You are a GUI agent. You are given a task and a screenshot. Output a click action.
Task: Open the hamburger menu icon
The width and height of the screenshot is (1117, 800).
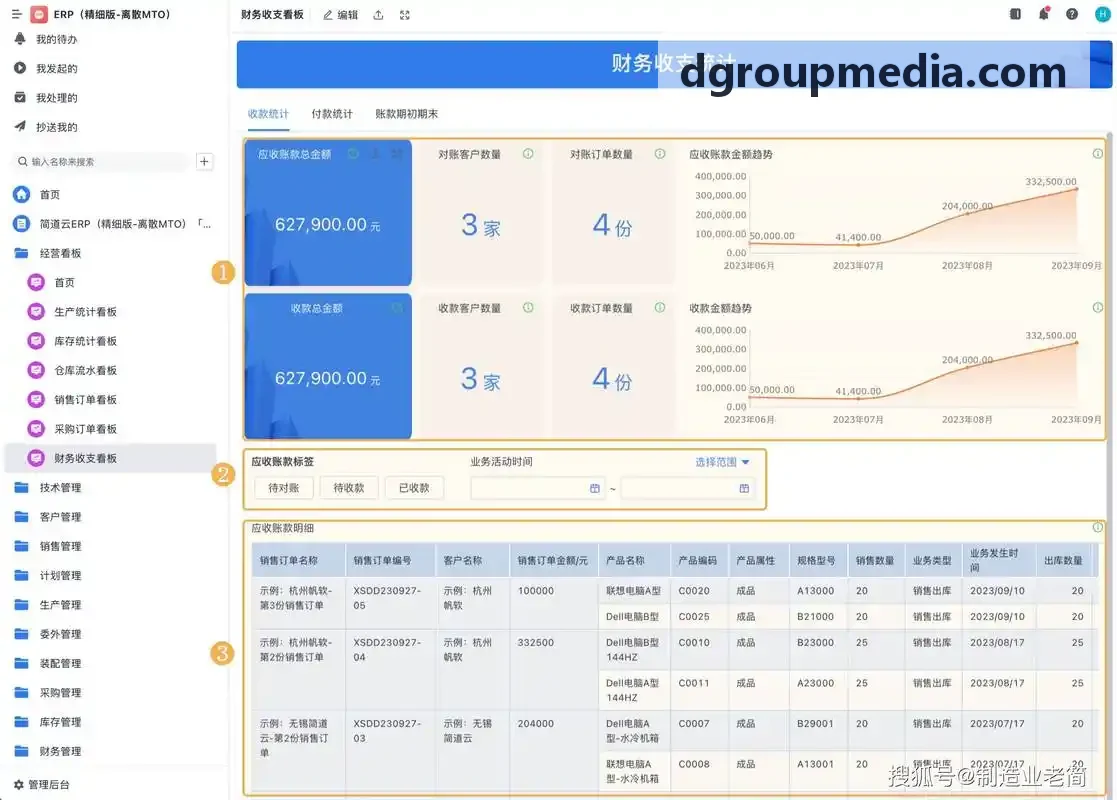(16, 14)
